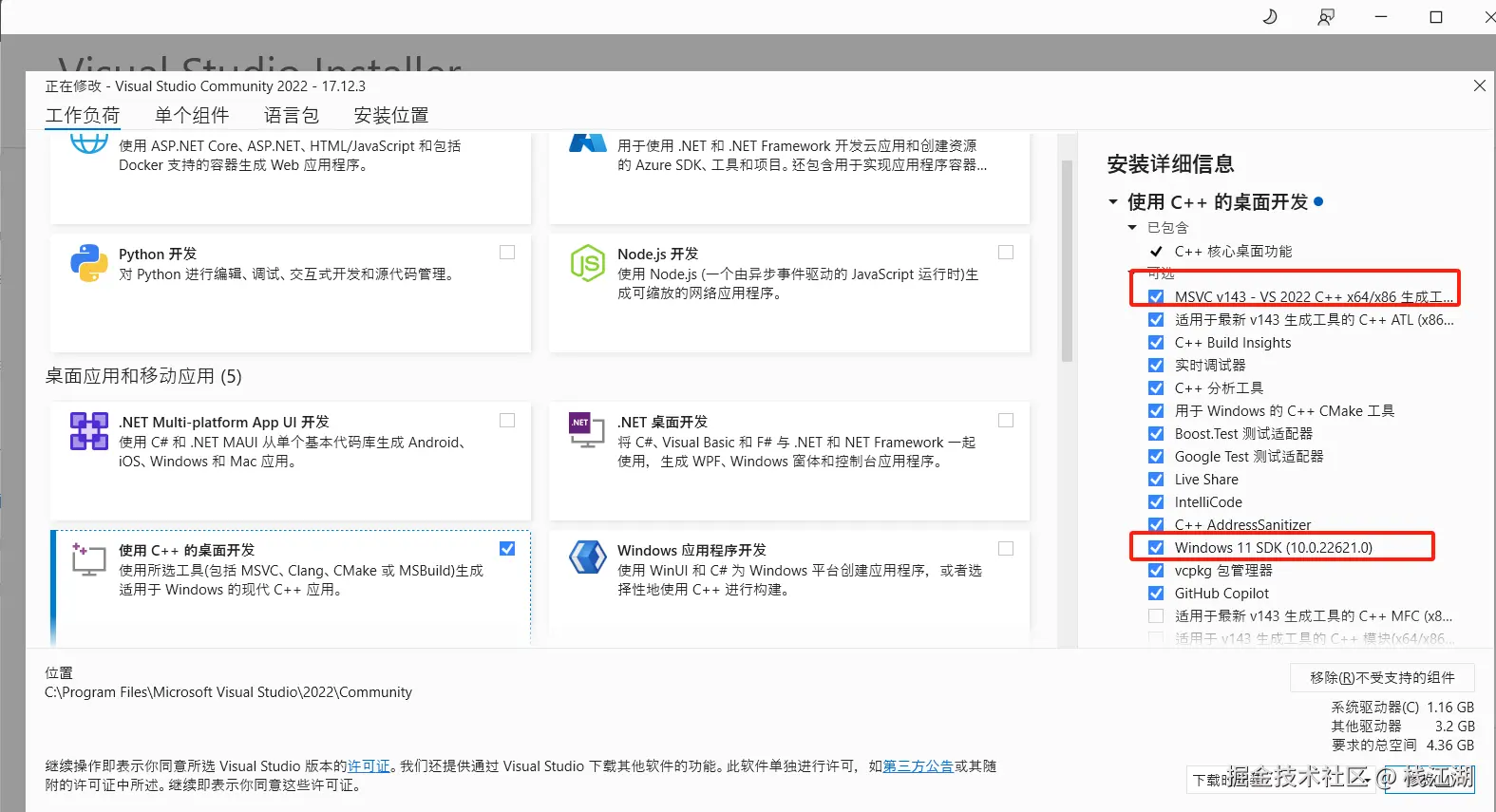Screen dimensions: 1496x812
Task: Uncheck the Live Share checkbox
Action: (1156, 480)
